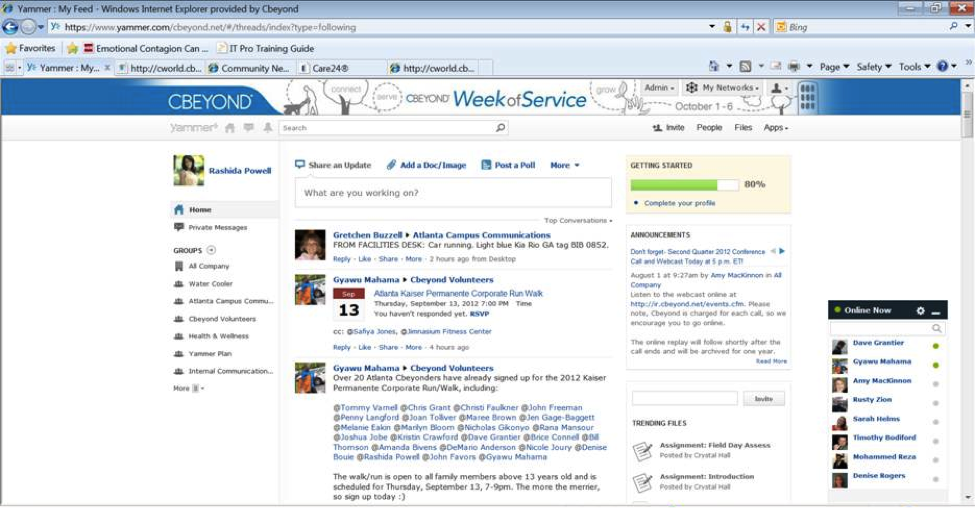
Task: Click Complete your profile link
Action: coord(680,203)
